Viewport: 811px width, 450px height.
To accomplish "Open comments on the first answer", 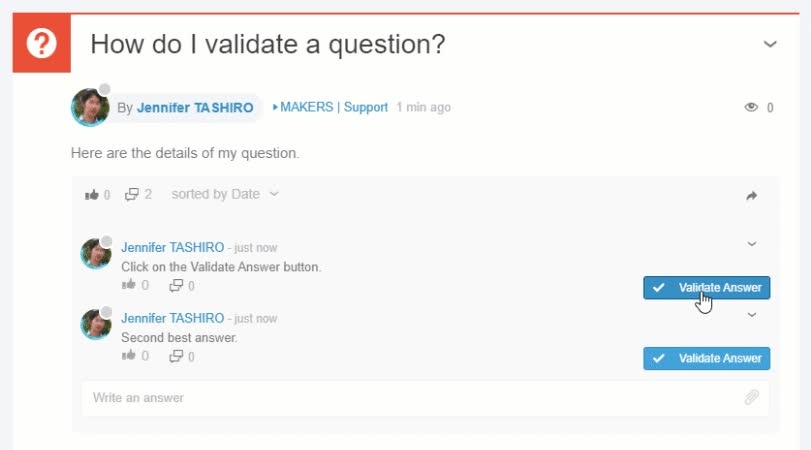I will tap(176, 286).
